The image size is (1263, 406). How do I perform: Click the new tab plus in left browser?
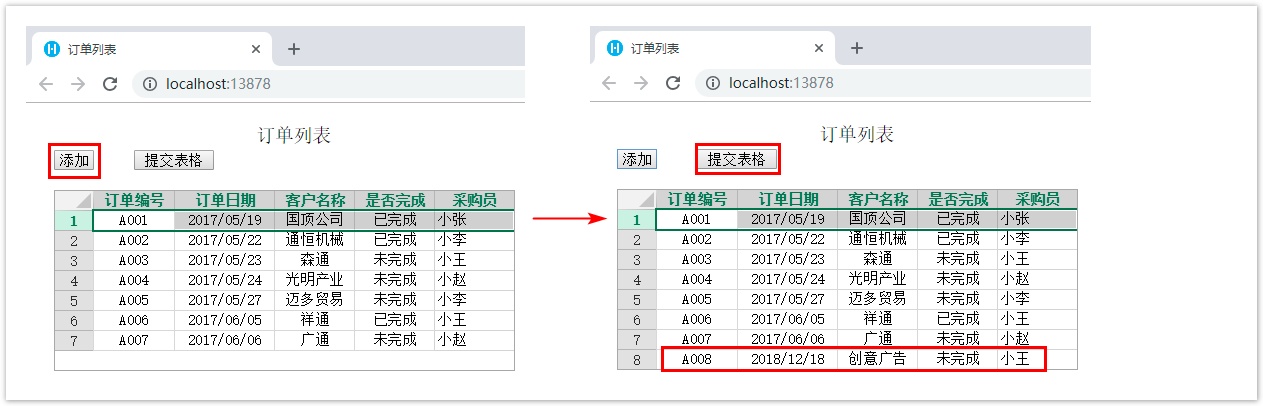click(293, 49)
